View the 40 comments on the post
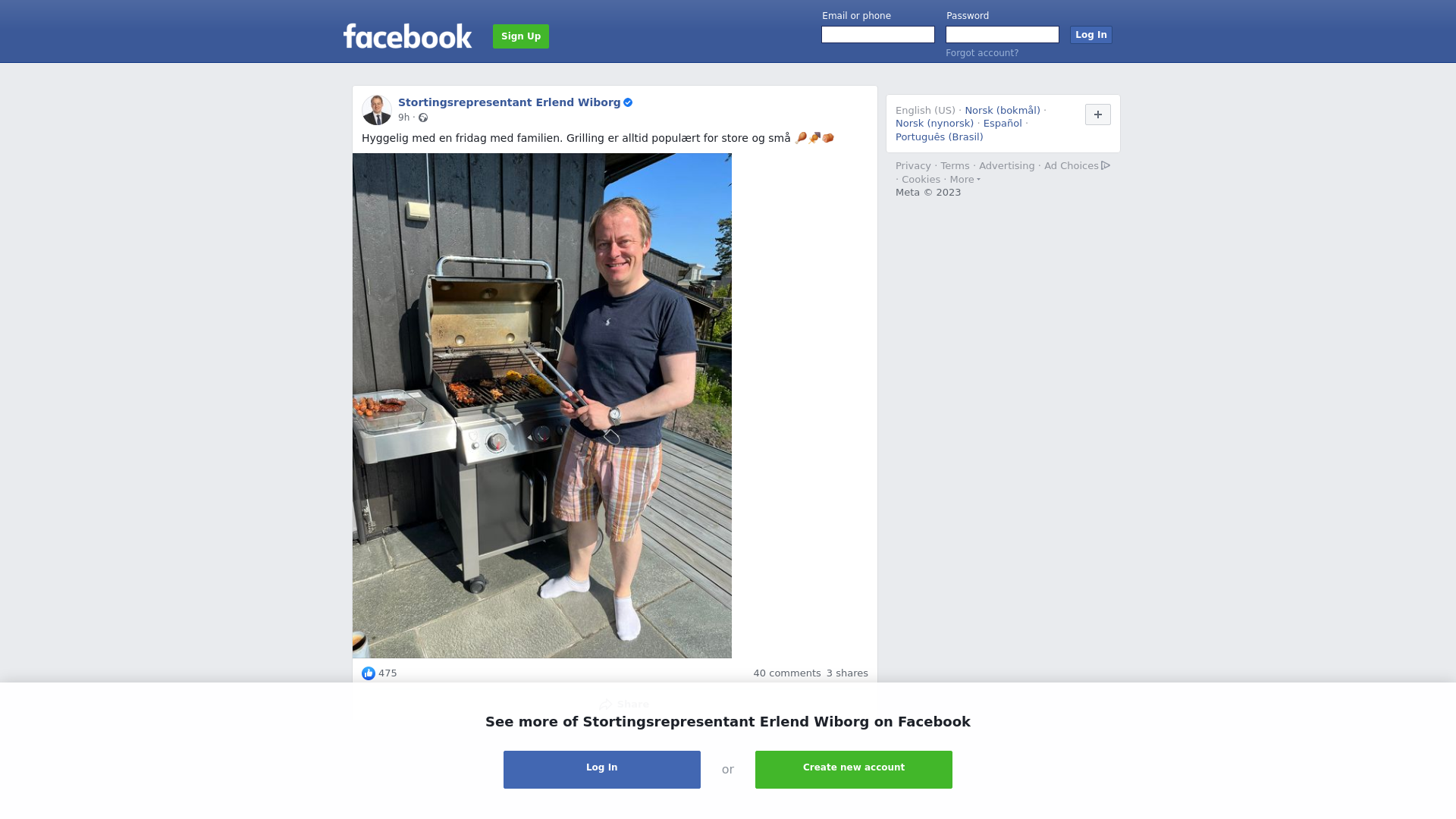The image size is (1456, 819). (x=787, y=673)
